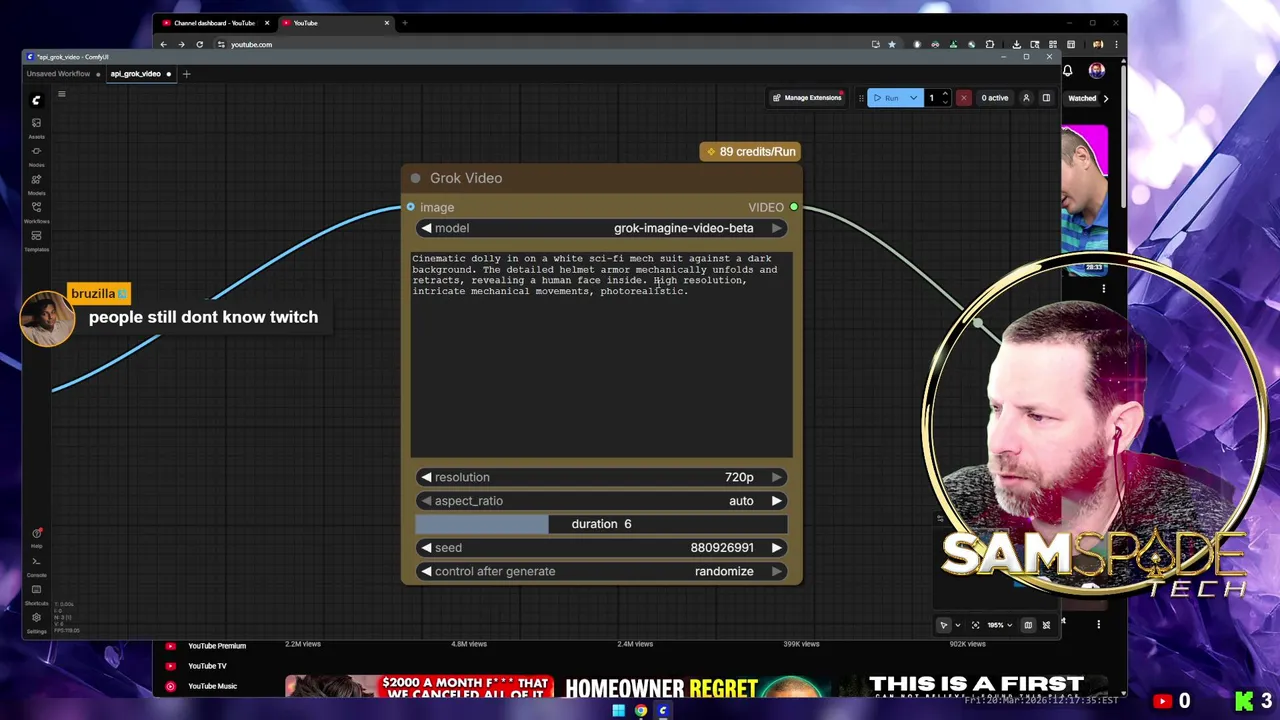Screen dimensions: 1280x720
Task: Decrement seed with left arrow
Action: click(x=426, y=548)
